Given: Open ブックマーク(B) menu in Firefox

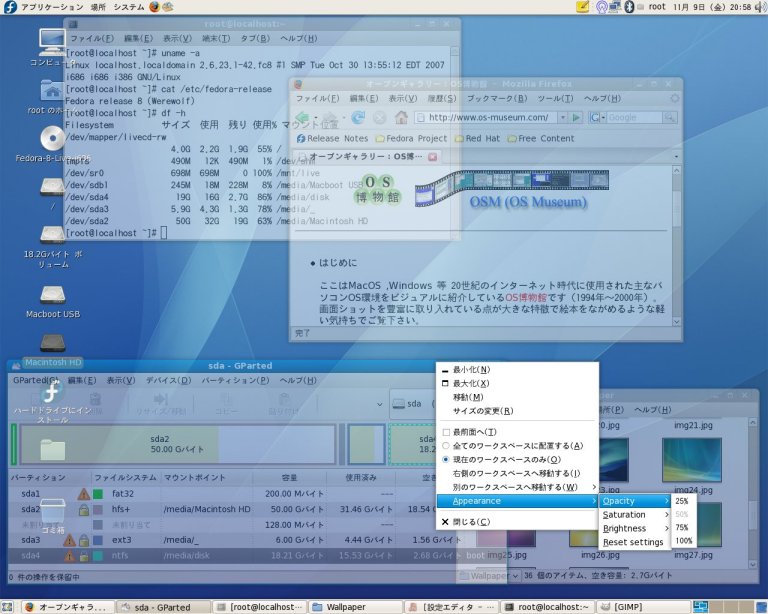Looking at the screenshot, I should click(497, 98).
